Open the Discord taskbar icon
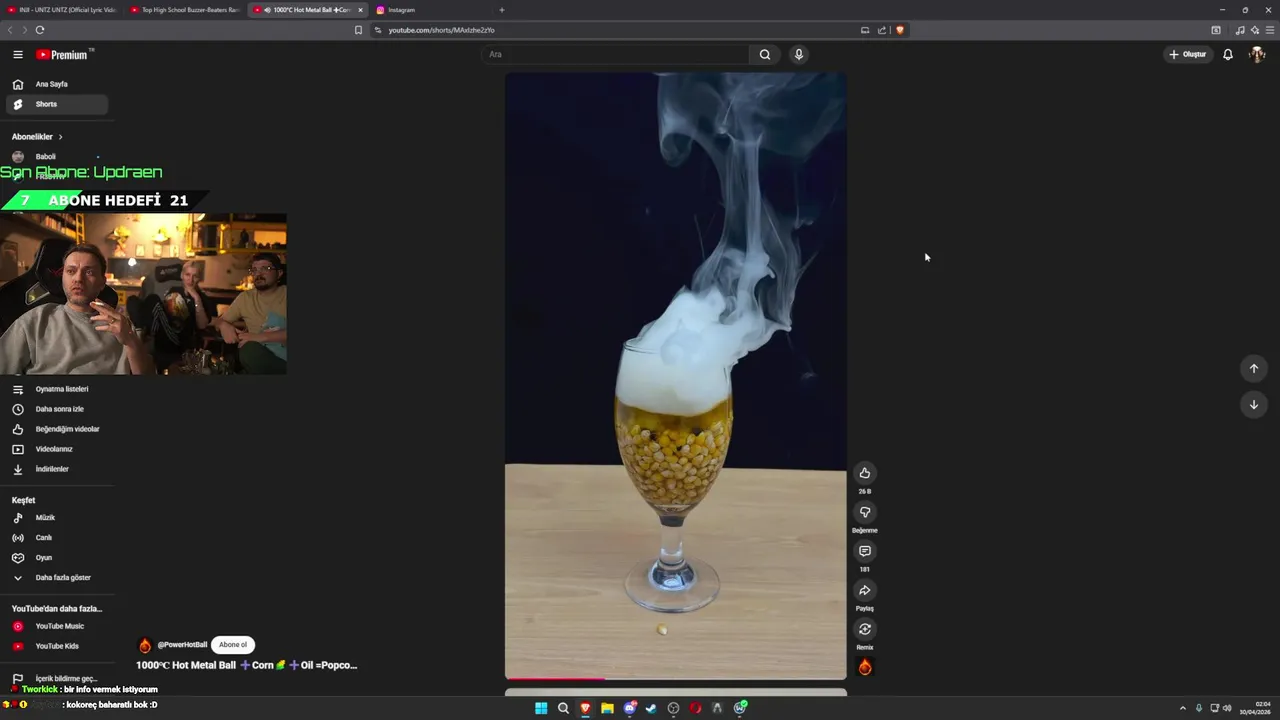Image resolution: width=1280 pixels, height=720 pixels. point(629,708)
